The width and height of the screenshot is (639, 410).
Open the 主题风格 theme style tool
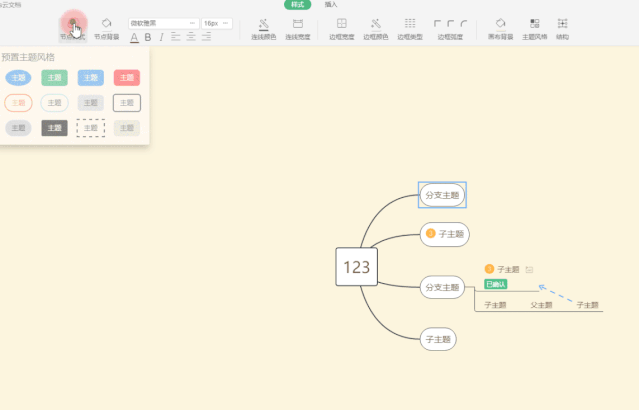tap(535, 29)
